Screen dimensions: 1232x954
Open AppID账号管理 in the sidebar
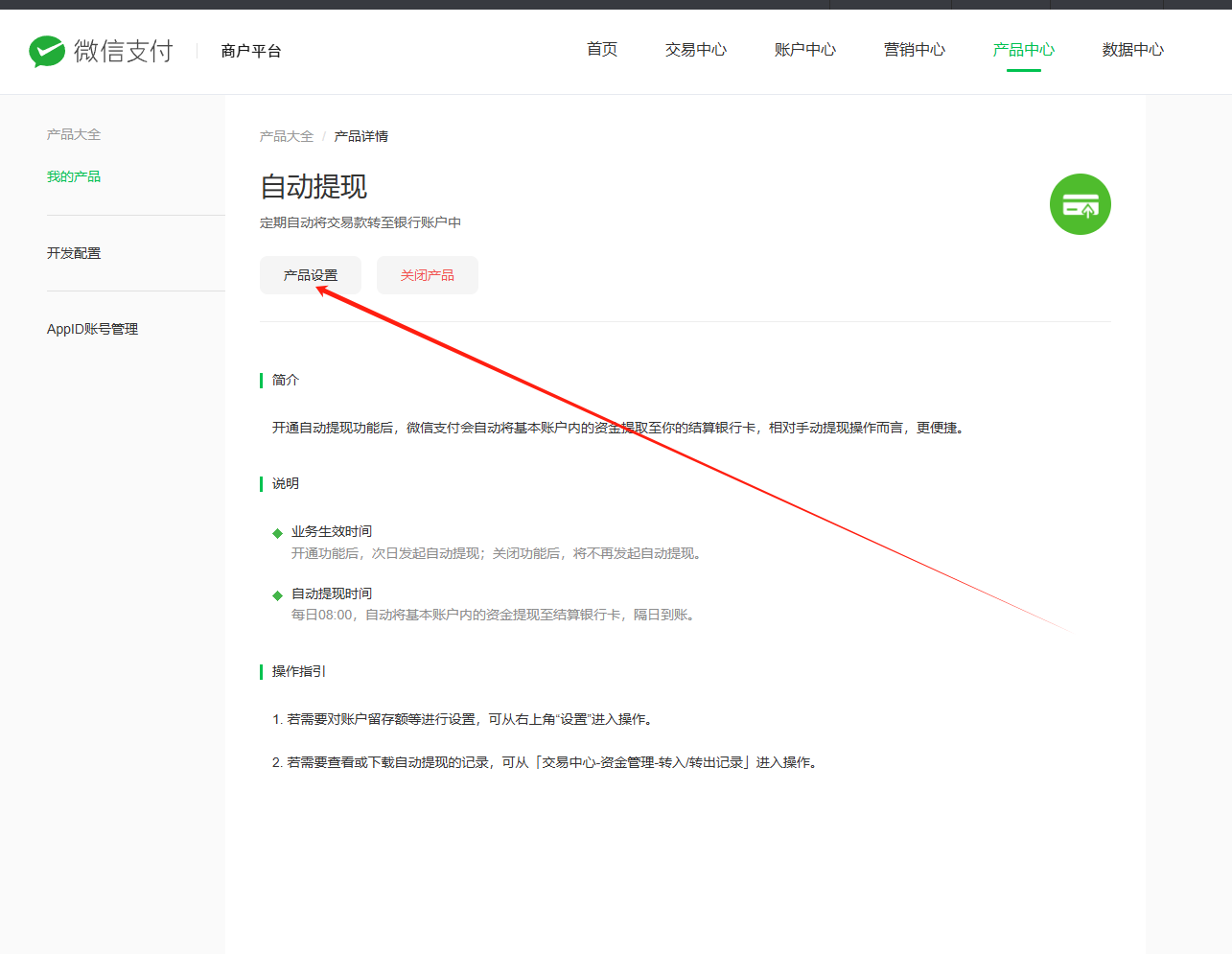[x=92, y=329]
